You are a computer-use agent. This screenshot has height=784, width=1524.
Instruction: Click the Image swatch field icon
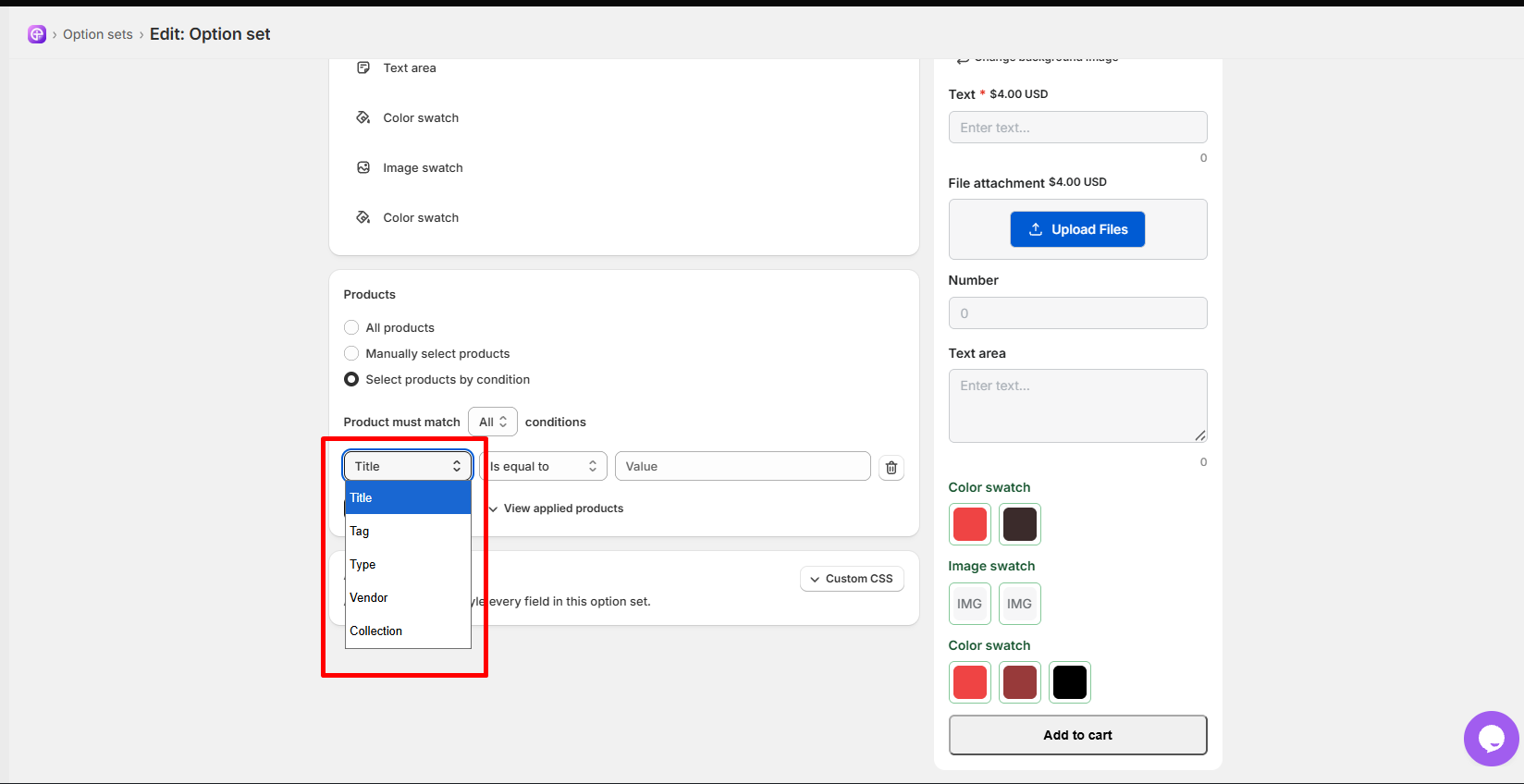coord(363,167)
